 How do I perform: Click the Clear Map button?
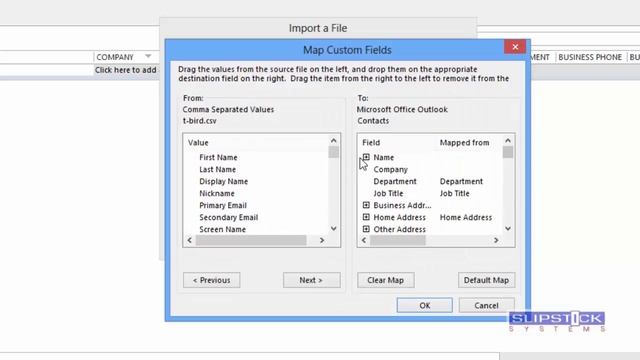pos(386,280)
